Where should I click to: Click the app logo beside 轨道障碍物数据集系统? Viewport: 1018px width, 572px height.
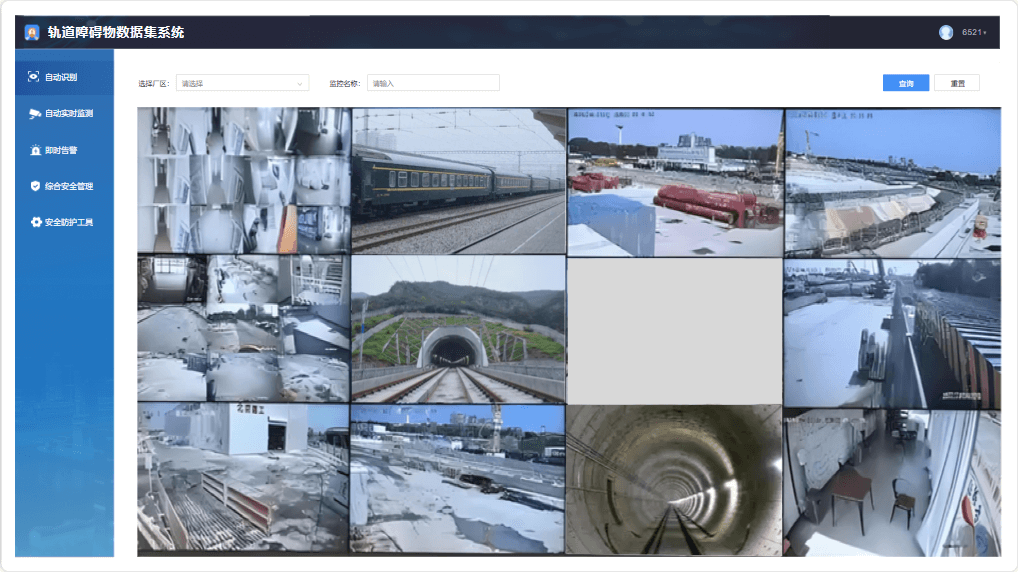click(32, 32)
